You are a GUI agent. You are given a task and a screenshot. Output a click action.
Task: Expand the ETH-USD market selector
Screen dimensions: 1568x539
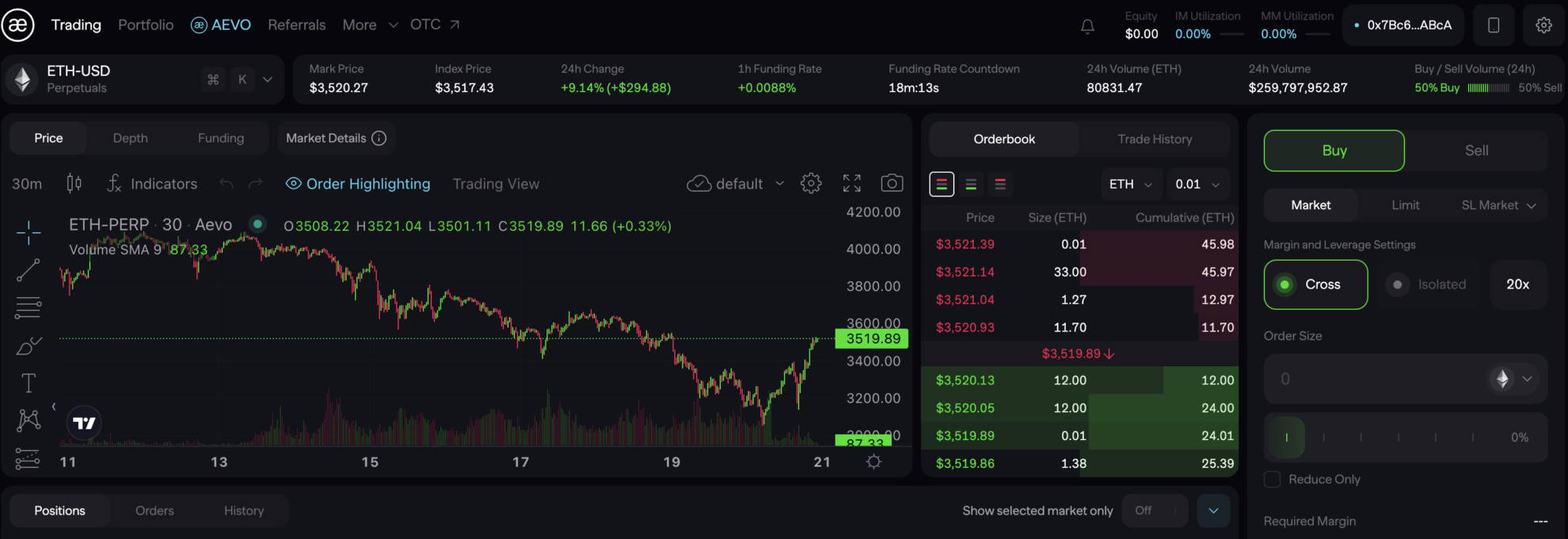point(268,79)
